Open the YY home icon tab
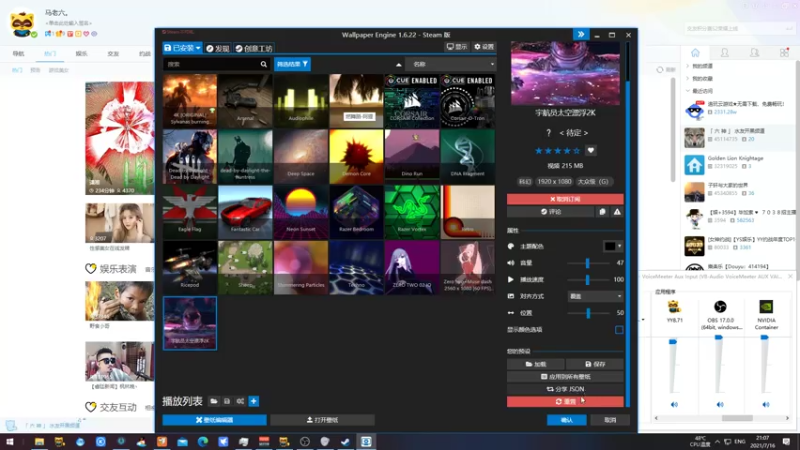 (x=695, y=53)
